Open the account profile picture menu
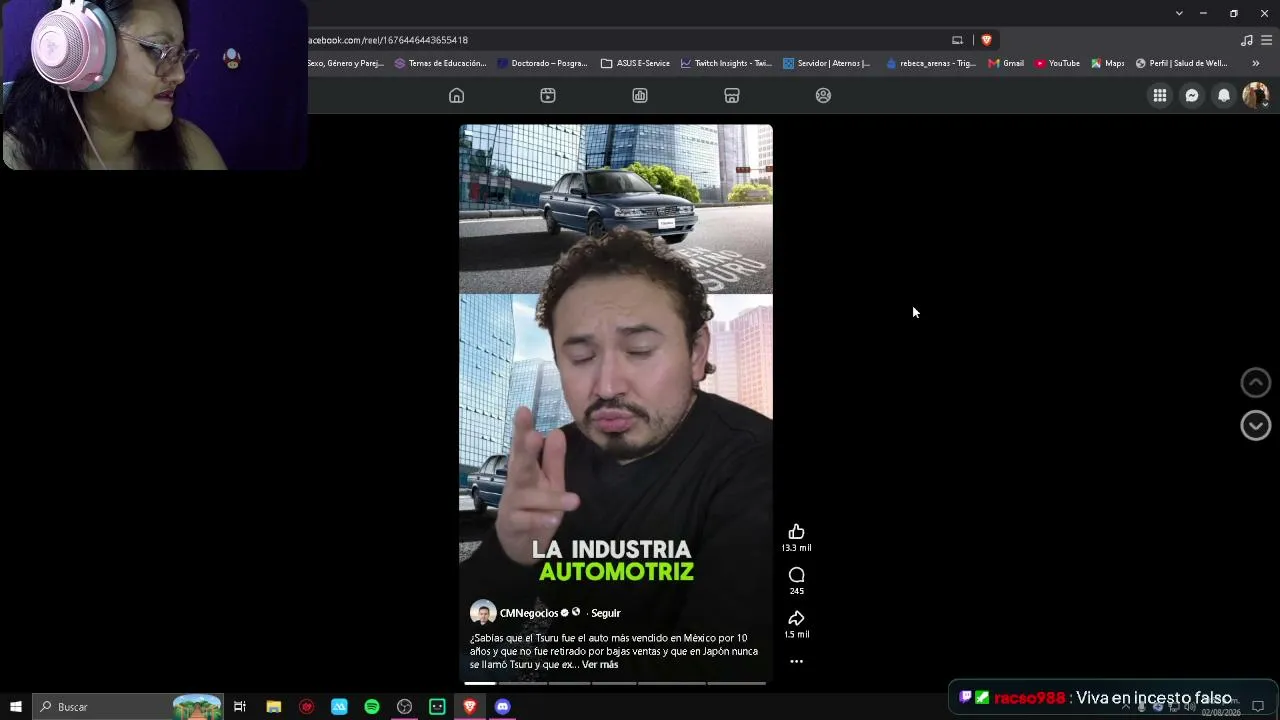This screenshot has height=720, width=1280. (x=1255, y=95)
